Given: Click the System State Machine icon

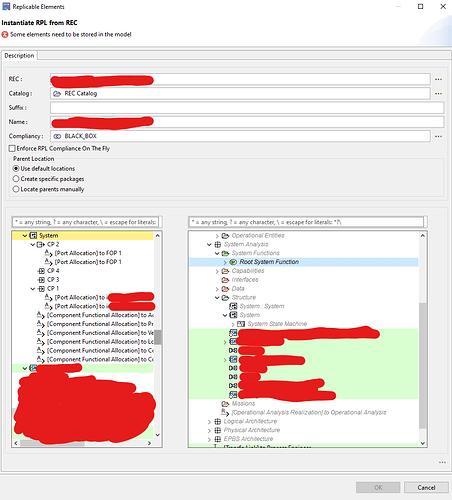Looking at the screenshot, I should [241, 324].
